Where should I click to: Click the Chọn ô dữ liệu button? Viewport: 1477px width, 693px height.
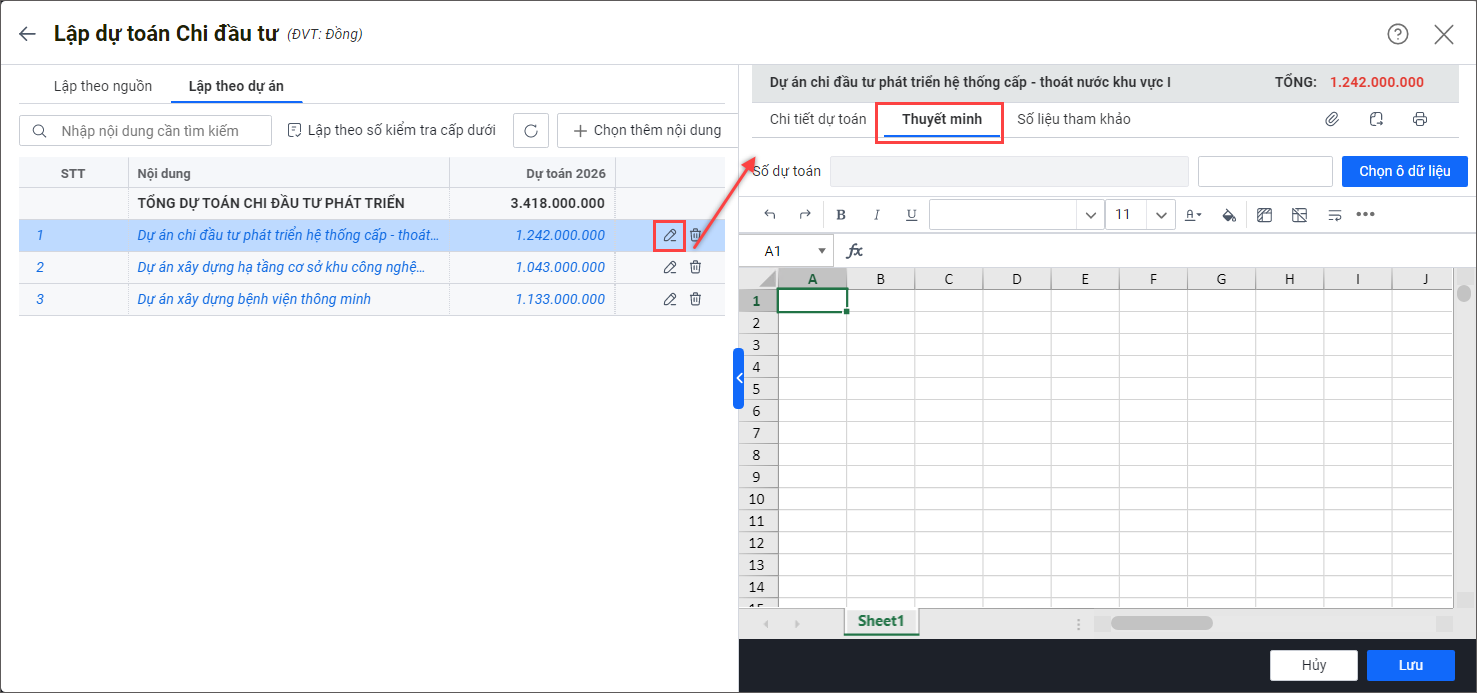(1404, 171)
